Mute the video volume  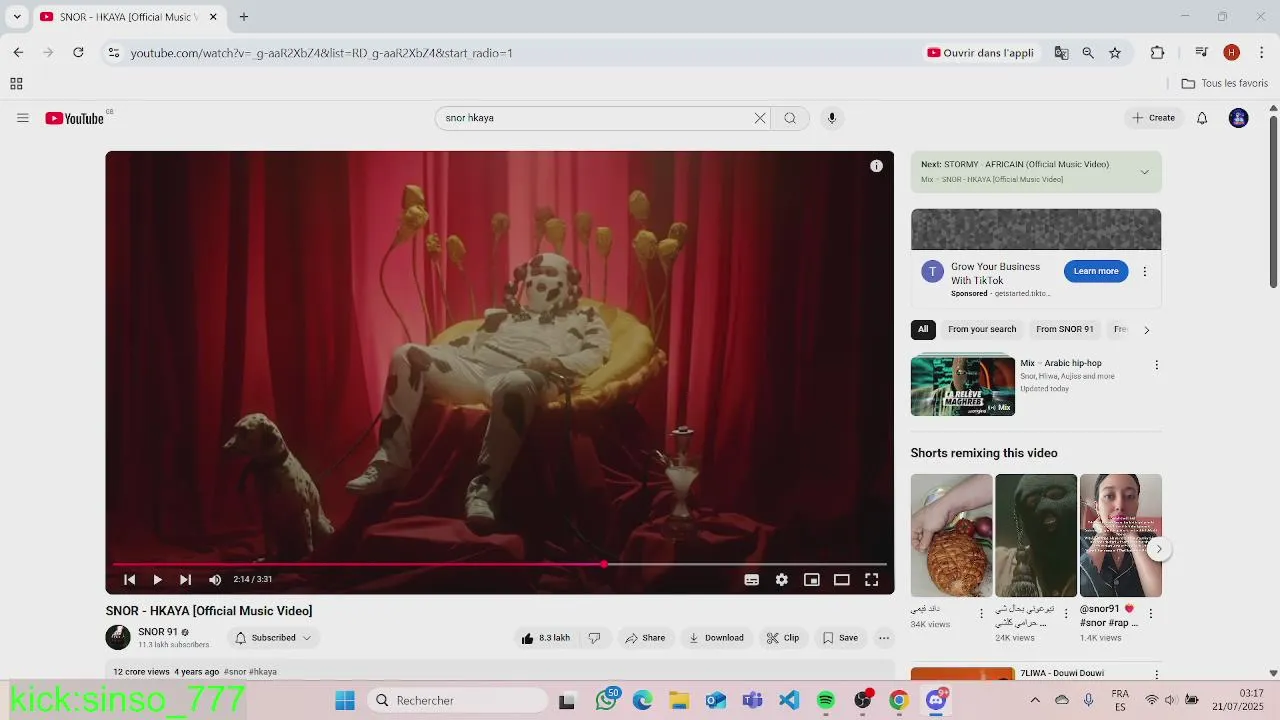(x=214, y=579)
